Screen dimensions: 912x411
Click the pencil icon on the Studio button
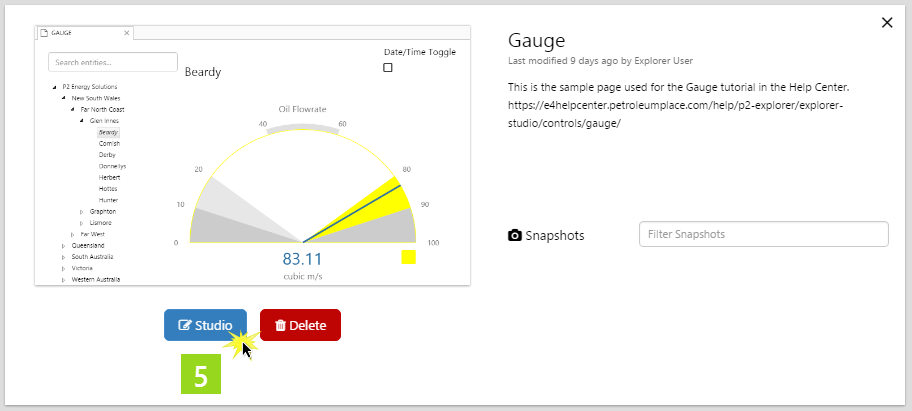tap(184, 325)
